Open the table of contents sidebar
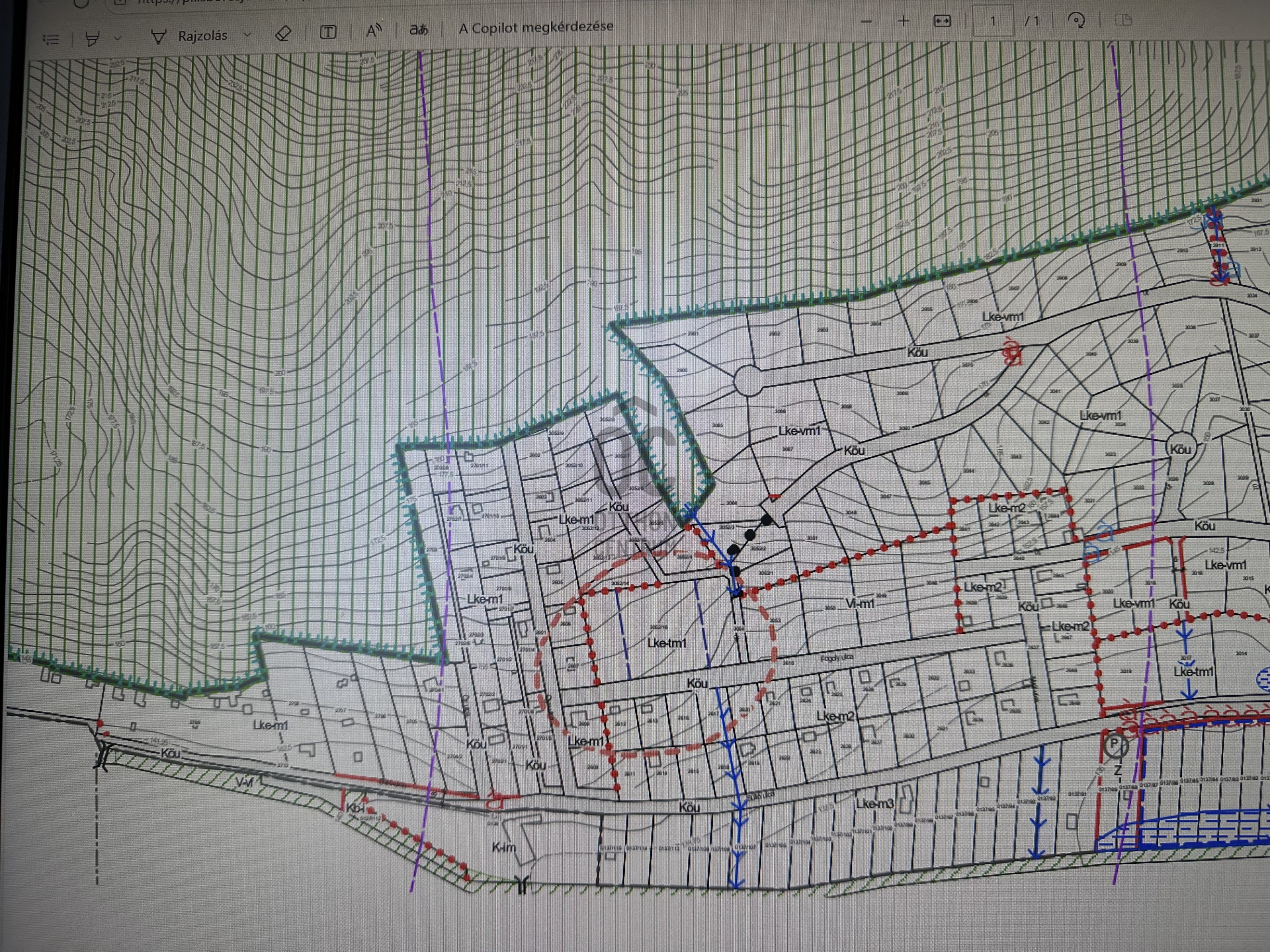This screenshot has height=952, width=1270. 51,40
